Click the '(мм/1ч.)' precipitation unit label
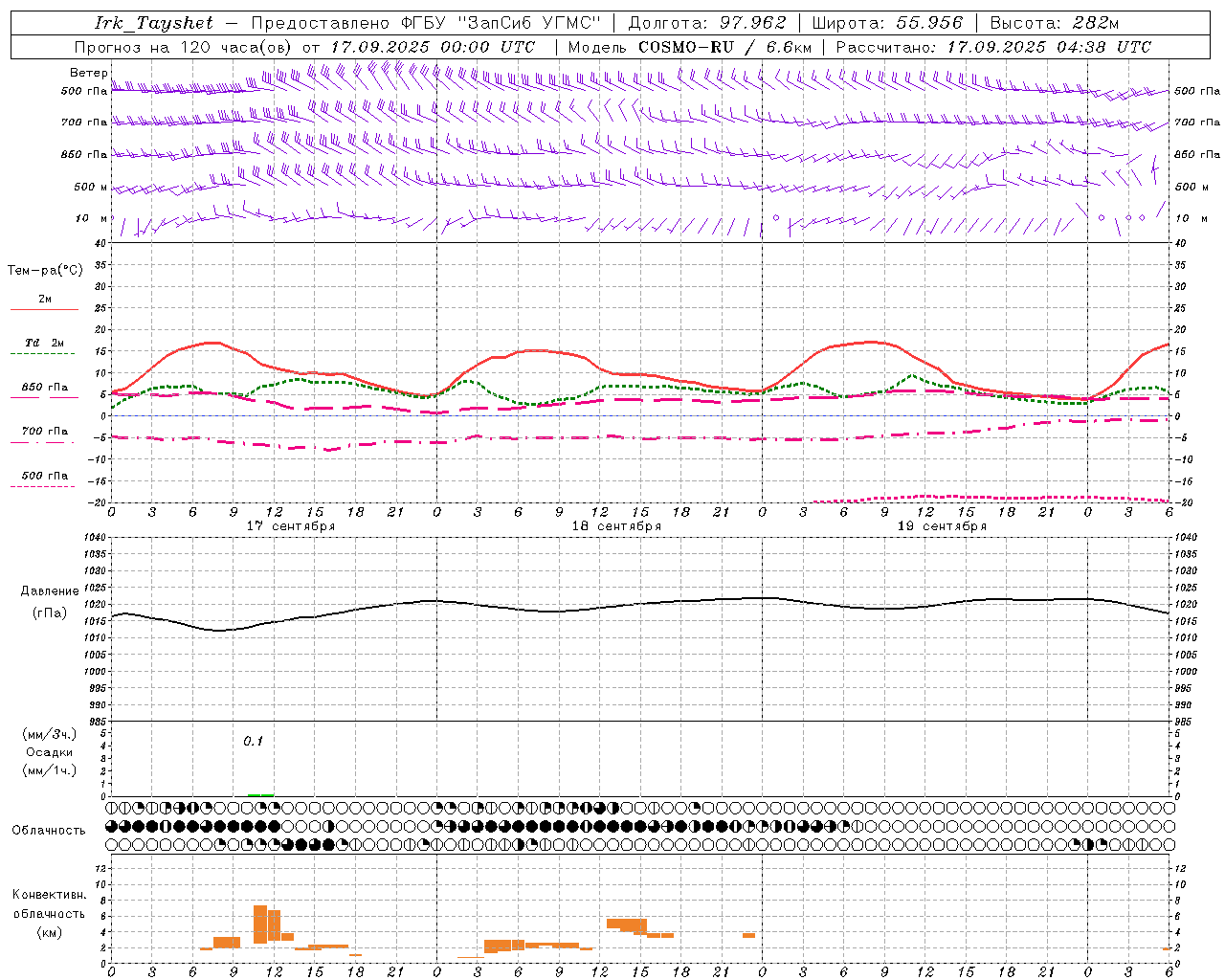 click(x=50, y=770)
